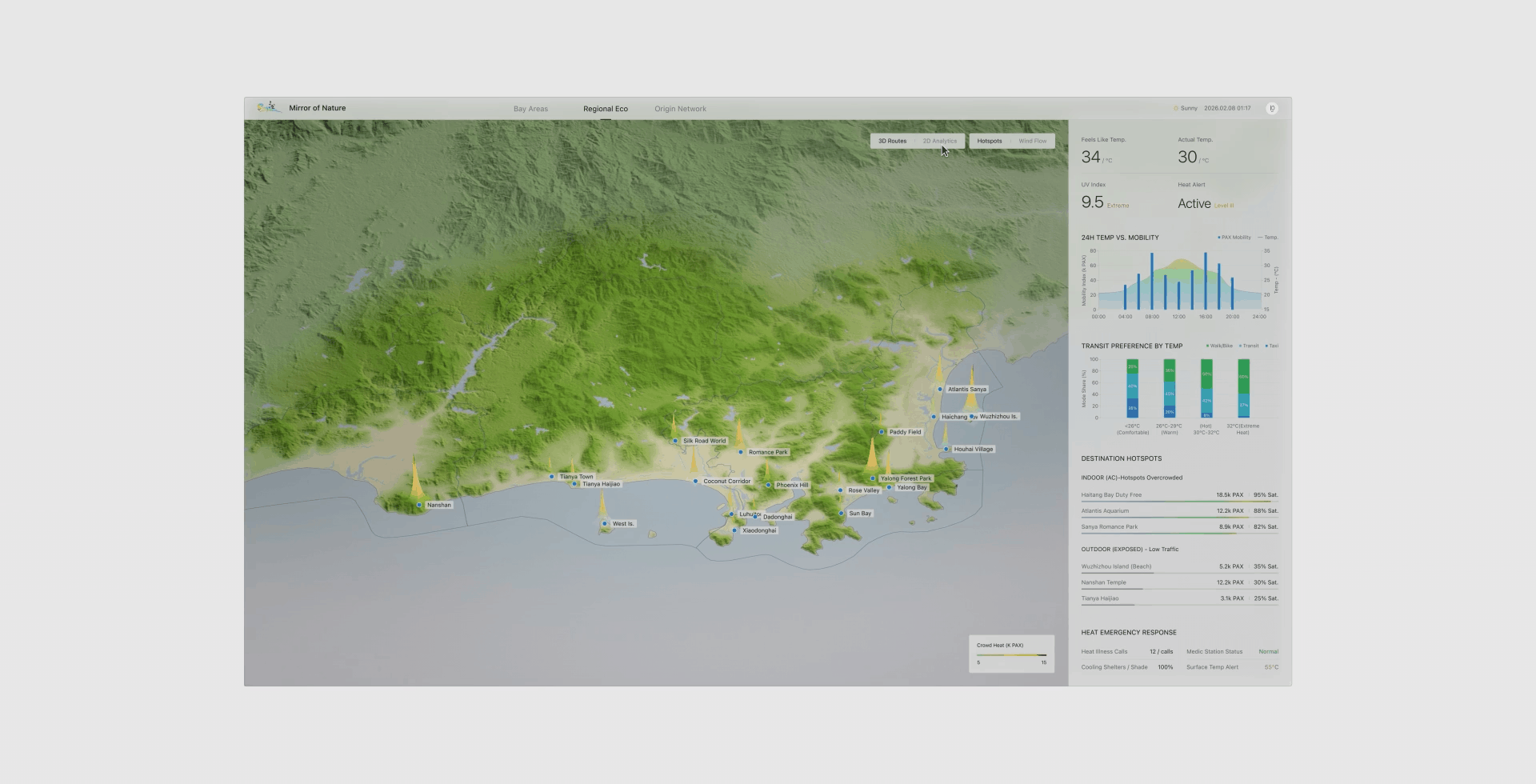
Task: Click the Hot 30°C-32°C stacked bar
Action: point(1206,389)
